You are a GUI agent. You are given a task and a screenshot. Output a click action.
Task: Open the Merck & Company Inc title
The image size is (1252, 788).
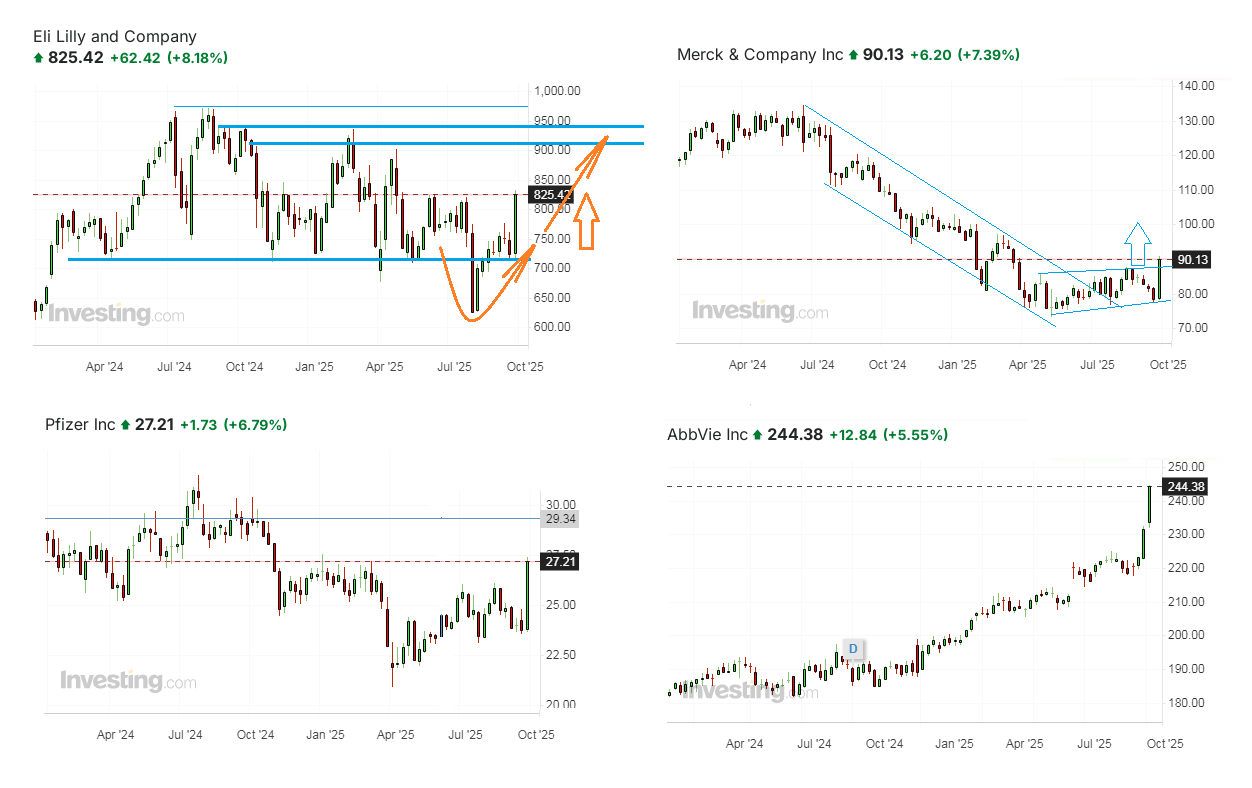(760, 55)
